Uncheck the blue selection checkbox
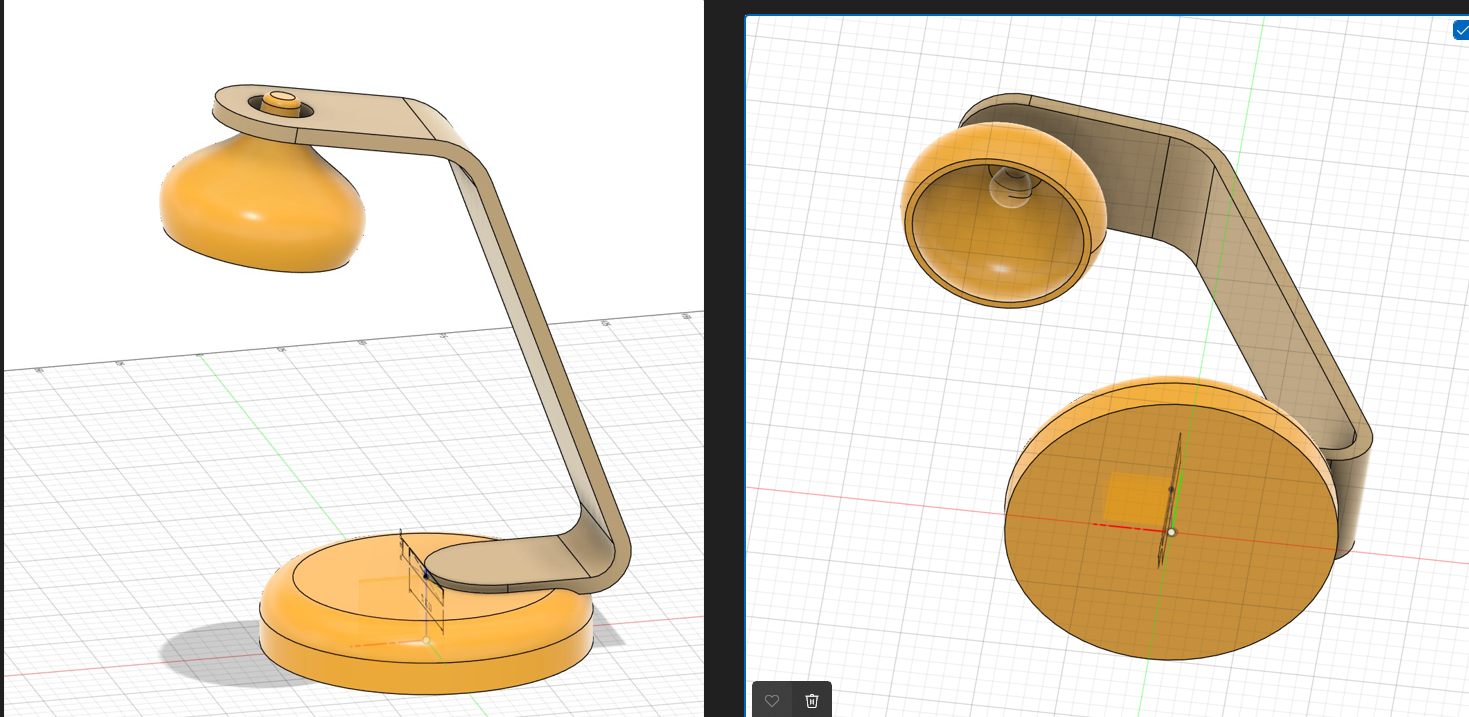Screen dimensions: 1469x717 point(1461,30)
